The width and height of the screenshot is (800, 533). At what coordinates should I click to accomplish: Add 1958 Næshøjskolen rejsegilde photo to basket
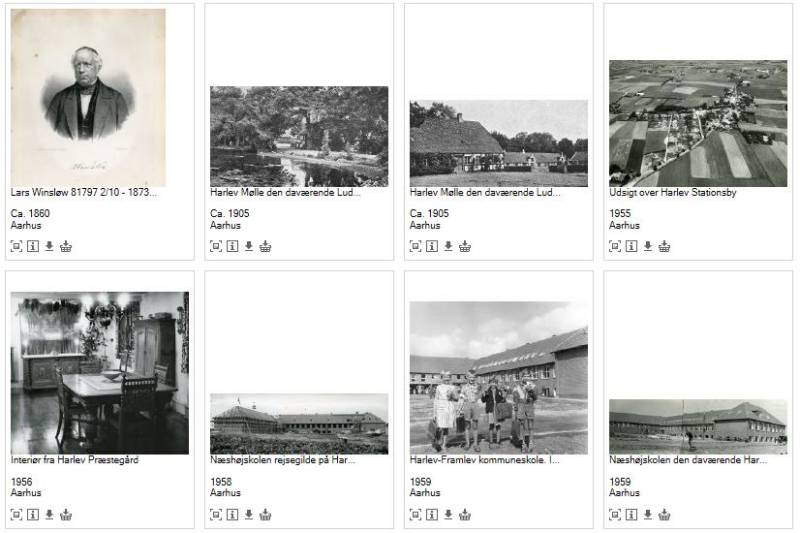click(x=265, y=515)
